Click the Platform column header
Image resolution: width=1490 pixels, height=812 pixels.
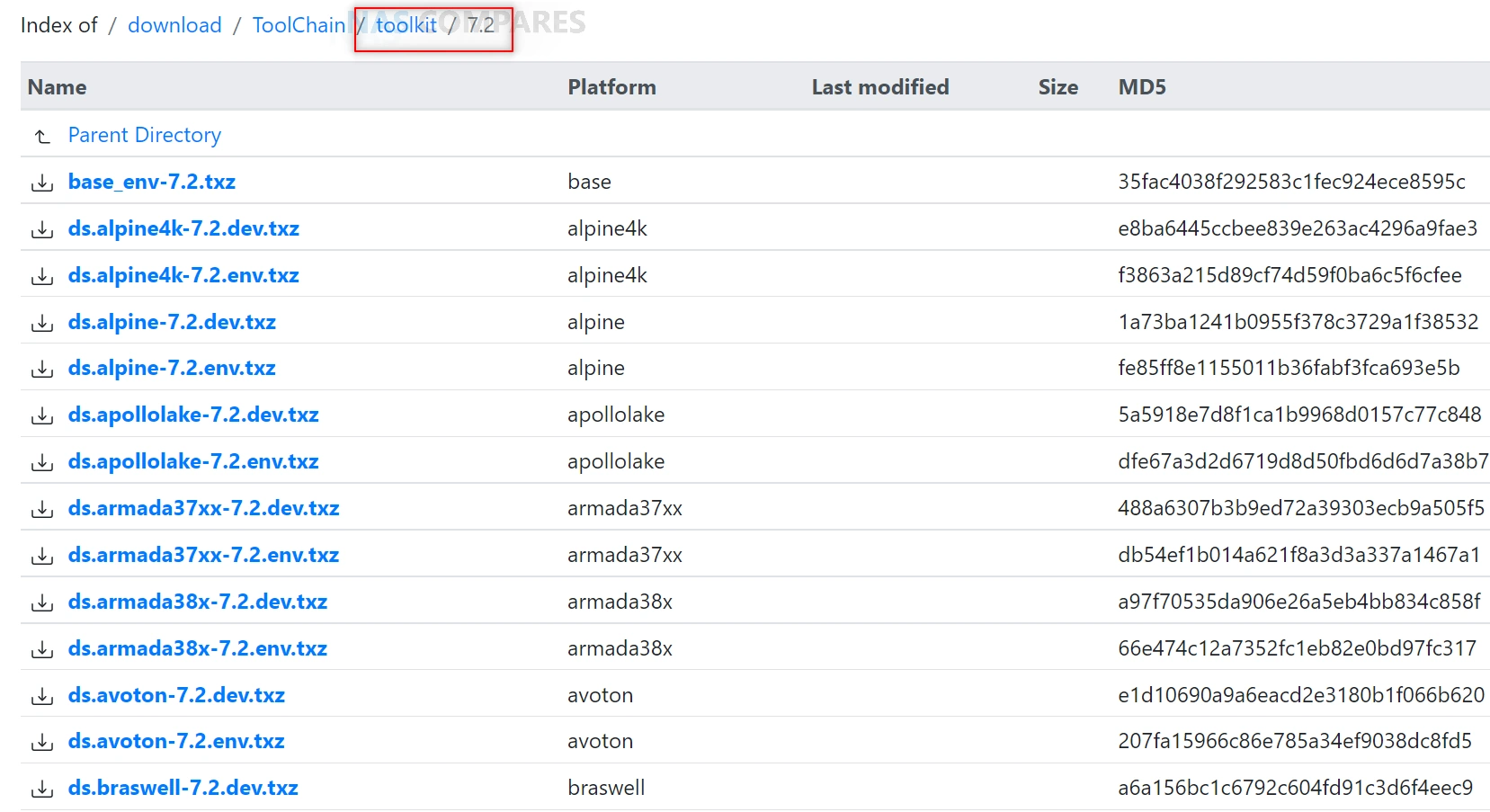click(x=612, y=87)
